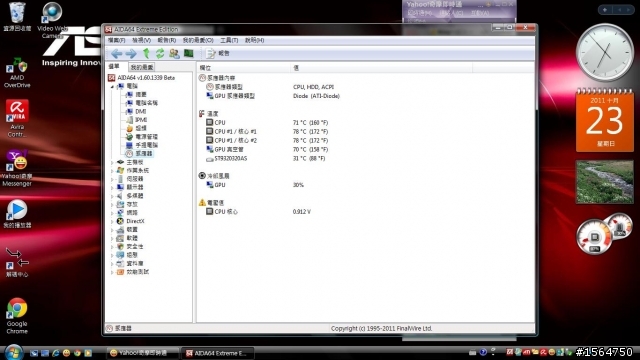Click the Google Chrome desktop icon

point(17,316)
